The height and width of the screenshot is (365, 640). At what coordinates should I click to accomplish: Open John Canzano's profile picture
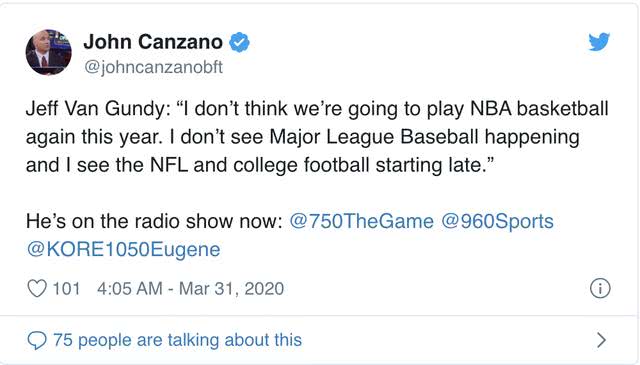coord(49,52)
